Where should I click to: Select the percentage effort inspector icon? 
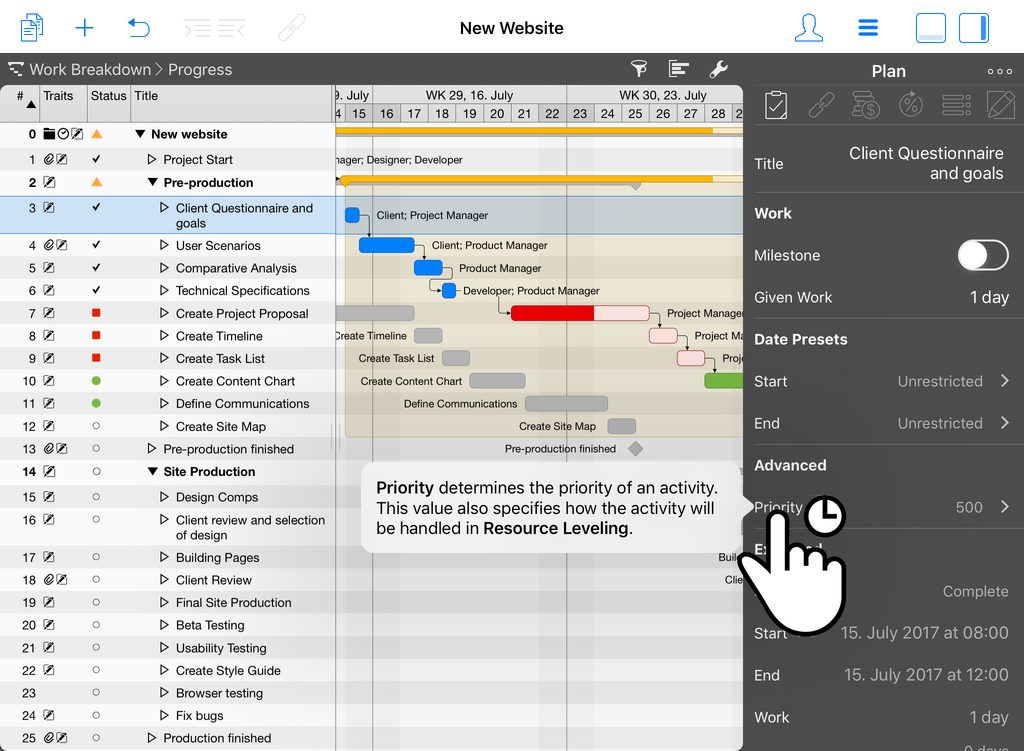pyautogui.click(x=912, y=104)
